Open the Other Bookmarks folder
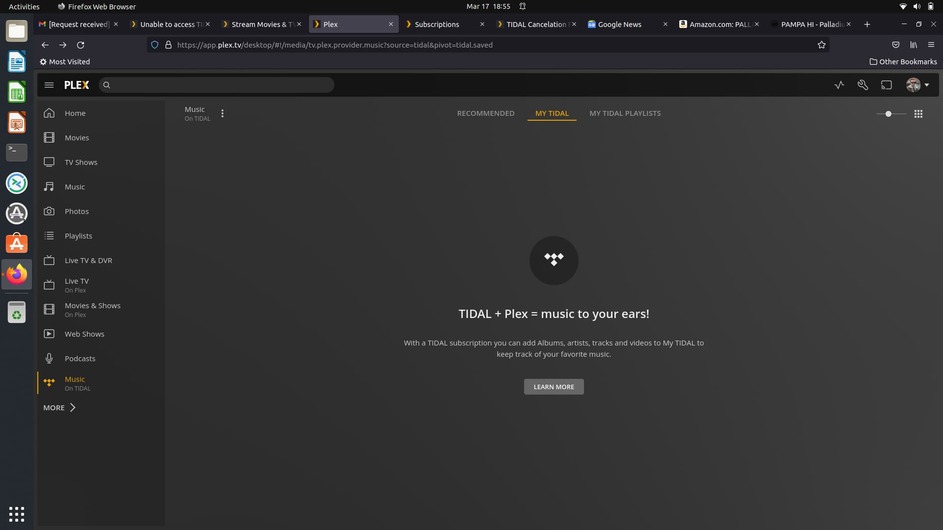This screenshot has width=943, height=530. click(x=903, y=61)
